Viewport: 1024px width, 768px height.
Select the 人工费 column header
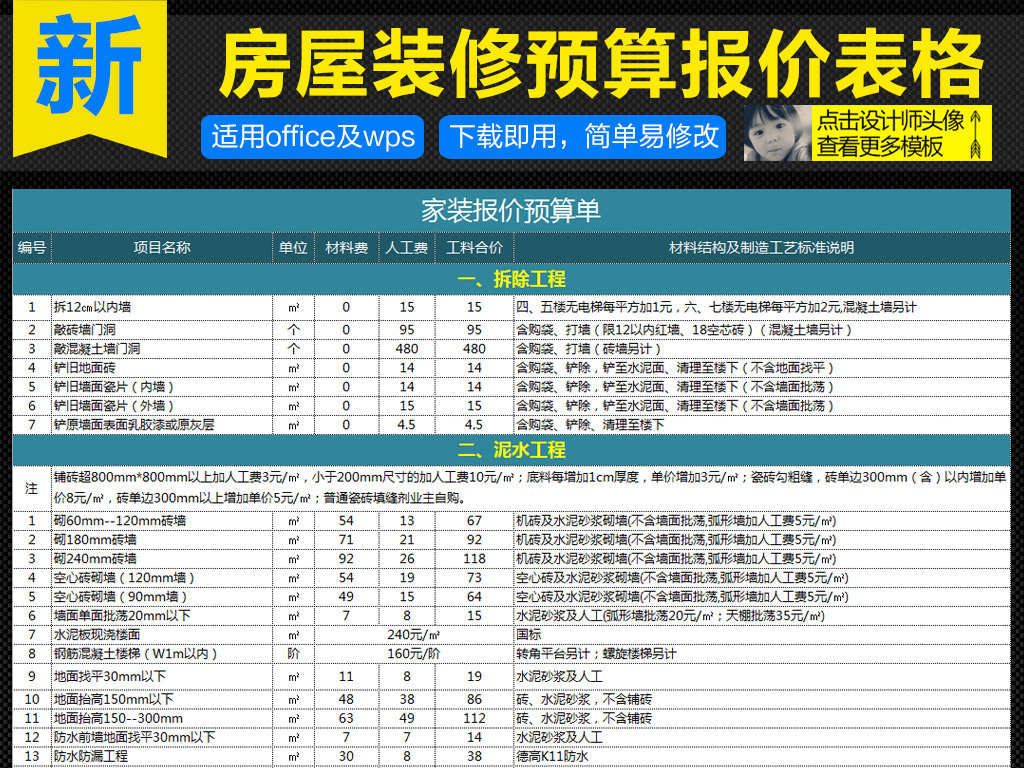(407, 248)
